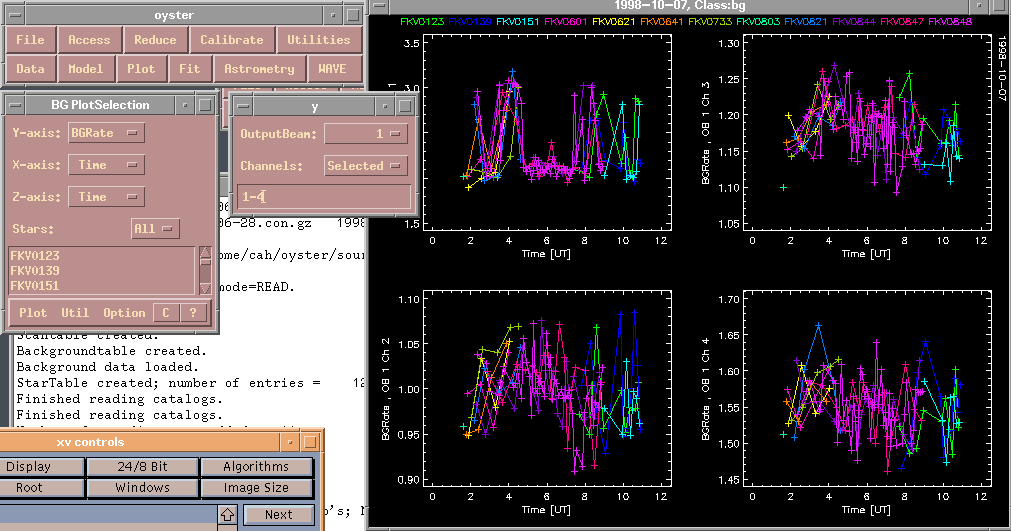The height and width of the screenshot is (531, 1011).
Task: Click the "C" button in BG PlotSelection
Action: (x=166, y=313)
